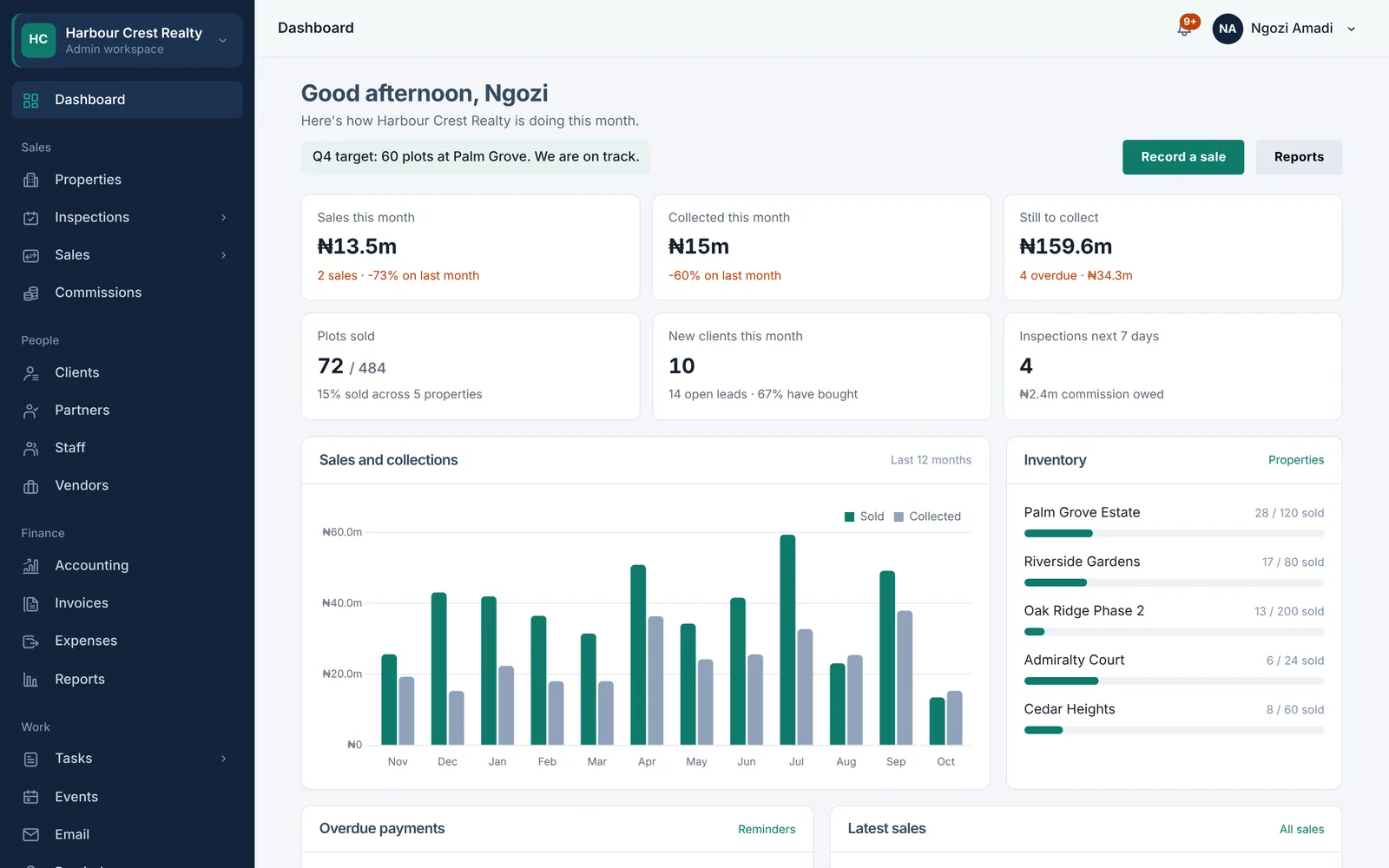Click the Sales this month card

(471, 247)
